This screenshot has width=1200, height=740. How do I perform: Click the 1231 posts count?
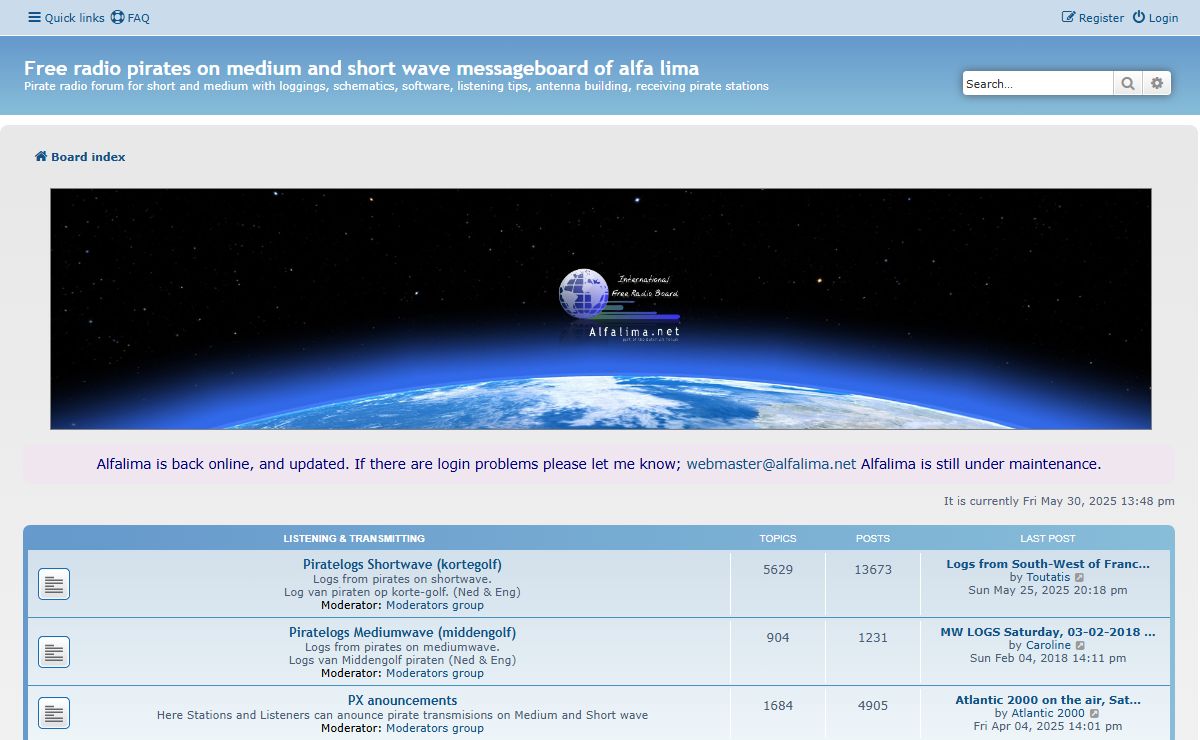tap(873, 637)
